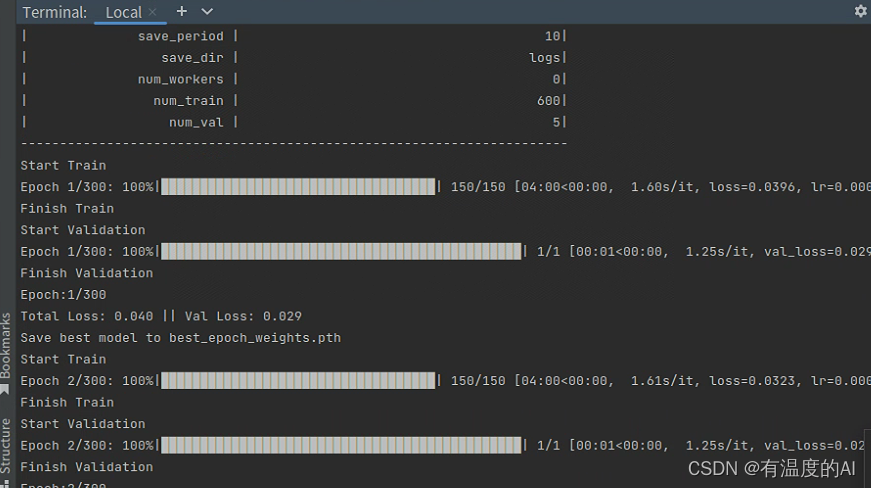Click the first Start Validation line

pos(83,230)
